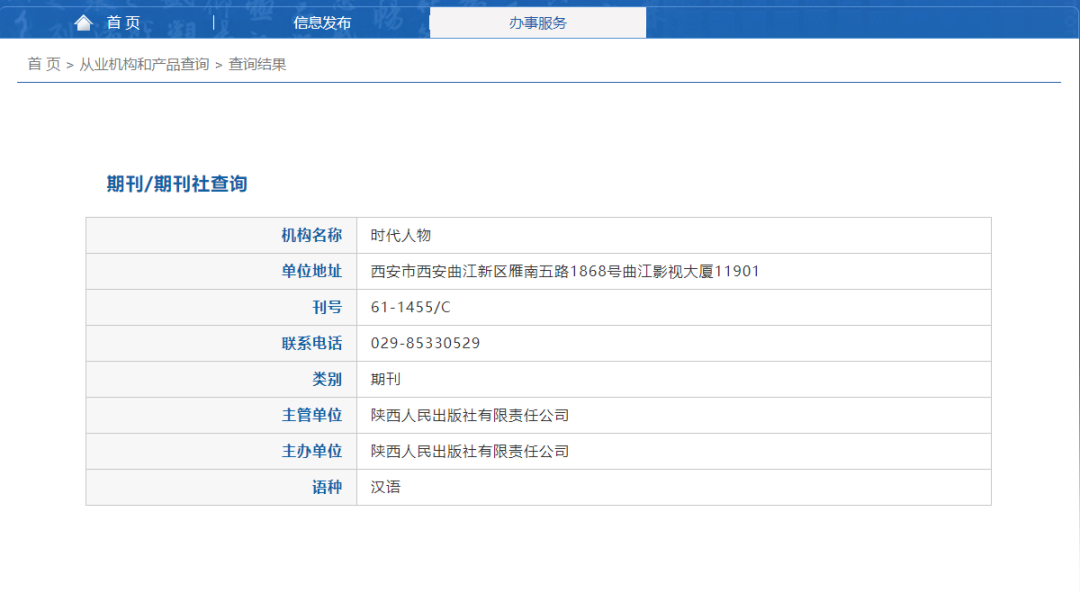Click the 主管单位 label cell

pyautogui.click(x=221, y=415)
